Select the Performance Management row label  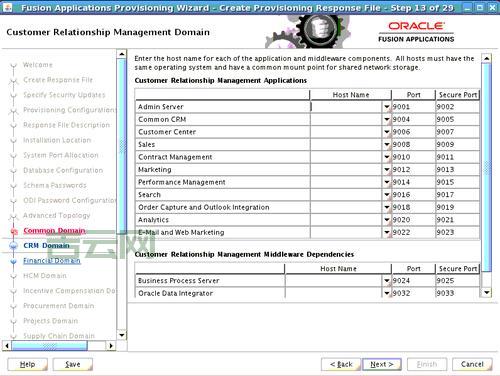(x=182, y=182)
